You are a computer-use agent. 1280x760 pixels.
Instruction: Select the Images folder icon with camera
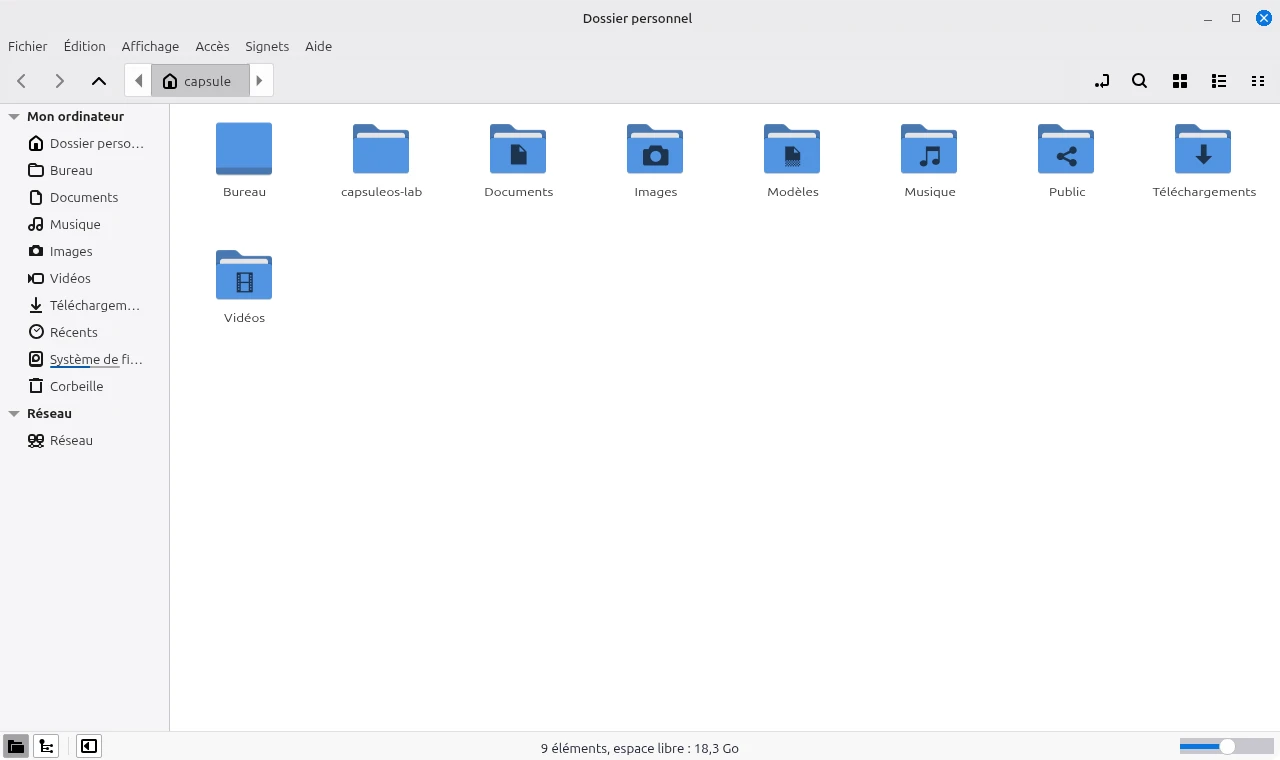click(655, 148)
